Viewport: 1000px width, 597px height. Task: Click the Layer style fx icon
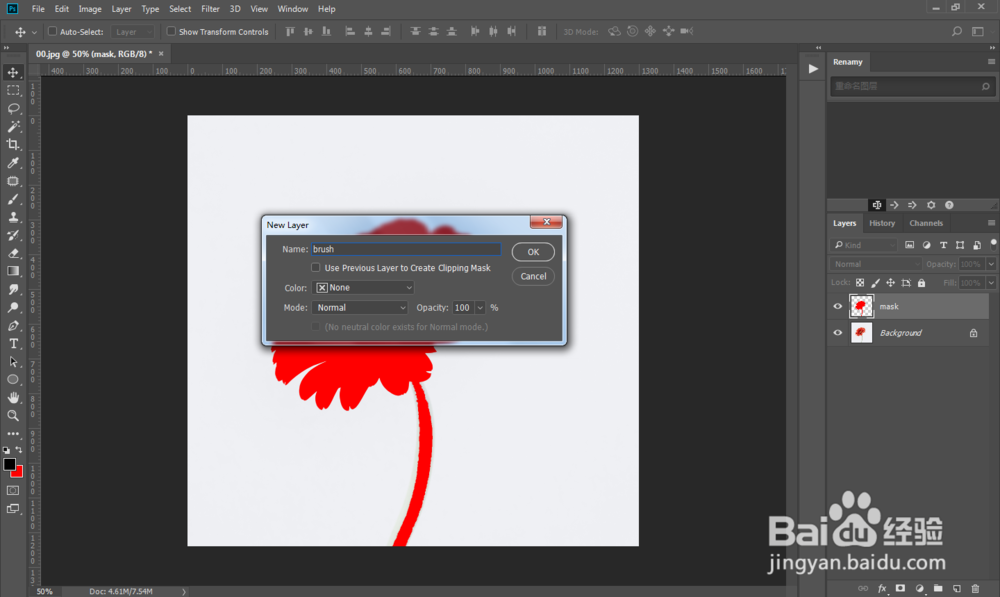tap(882, 588)
